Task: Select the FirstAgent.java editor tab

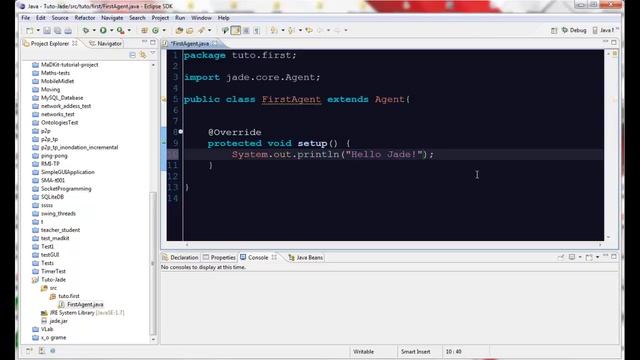Action: pos(190,43)
